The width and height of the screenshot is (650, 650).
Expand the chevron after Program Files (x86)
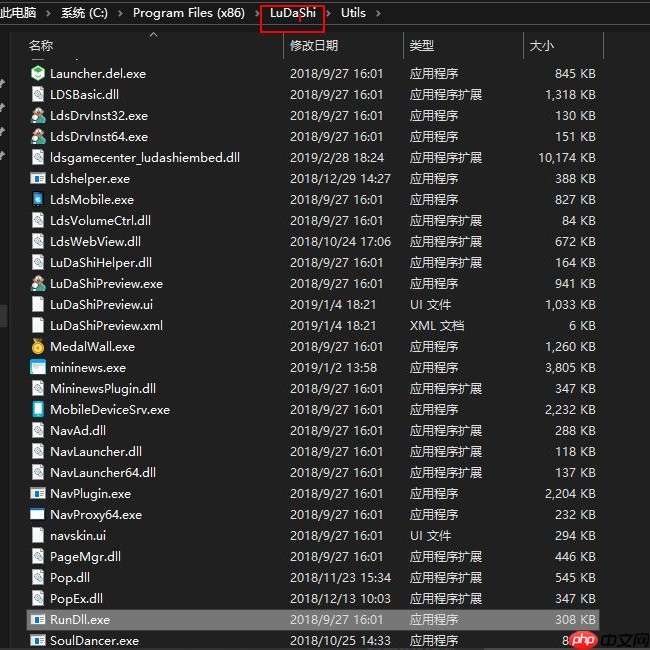click(x=257, y=13)
